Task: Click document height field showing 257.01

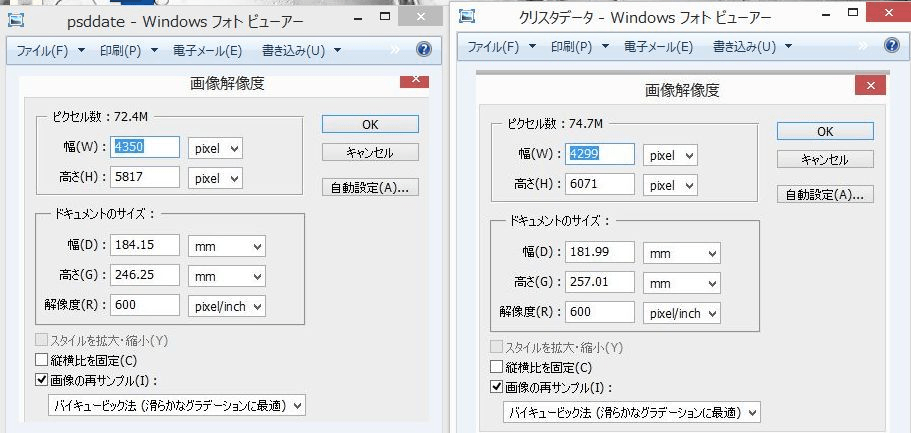Action: pyautogui.click(x=600, y=282)
